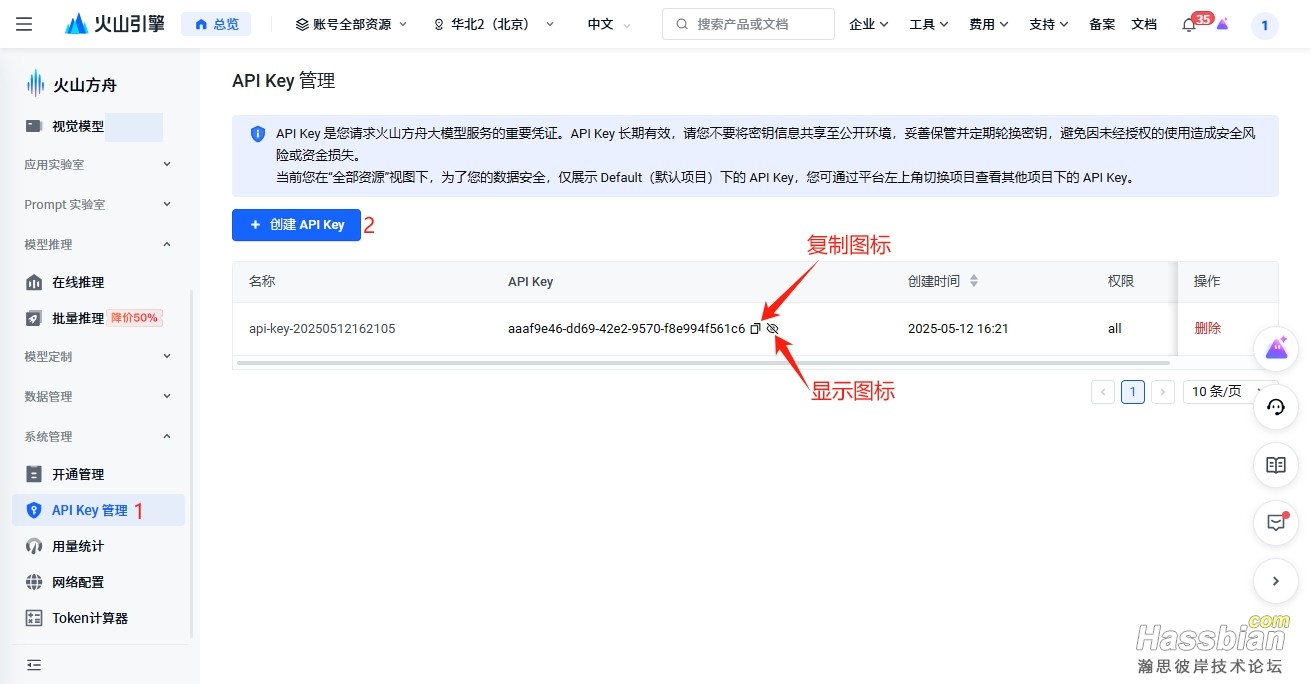This screenshot has height=684, width=1311.
Task: Click the 权限 column header
Action: [x=1121, y=281]
